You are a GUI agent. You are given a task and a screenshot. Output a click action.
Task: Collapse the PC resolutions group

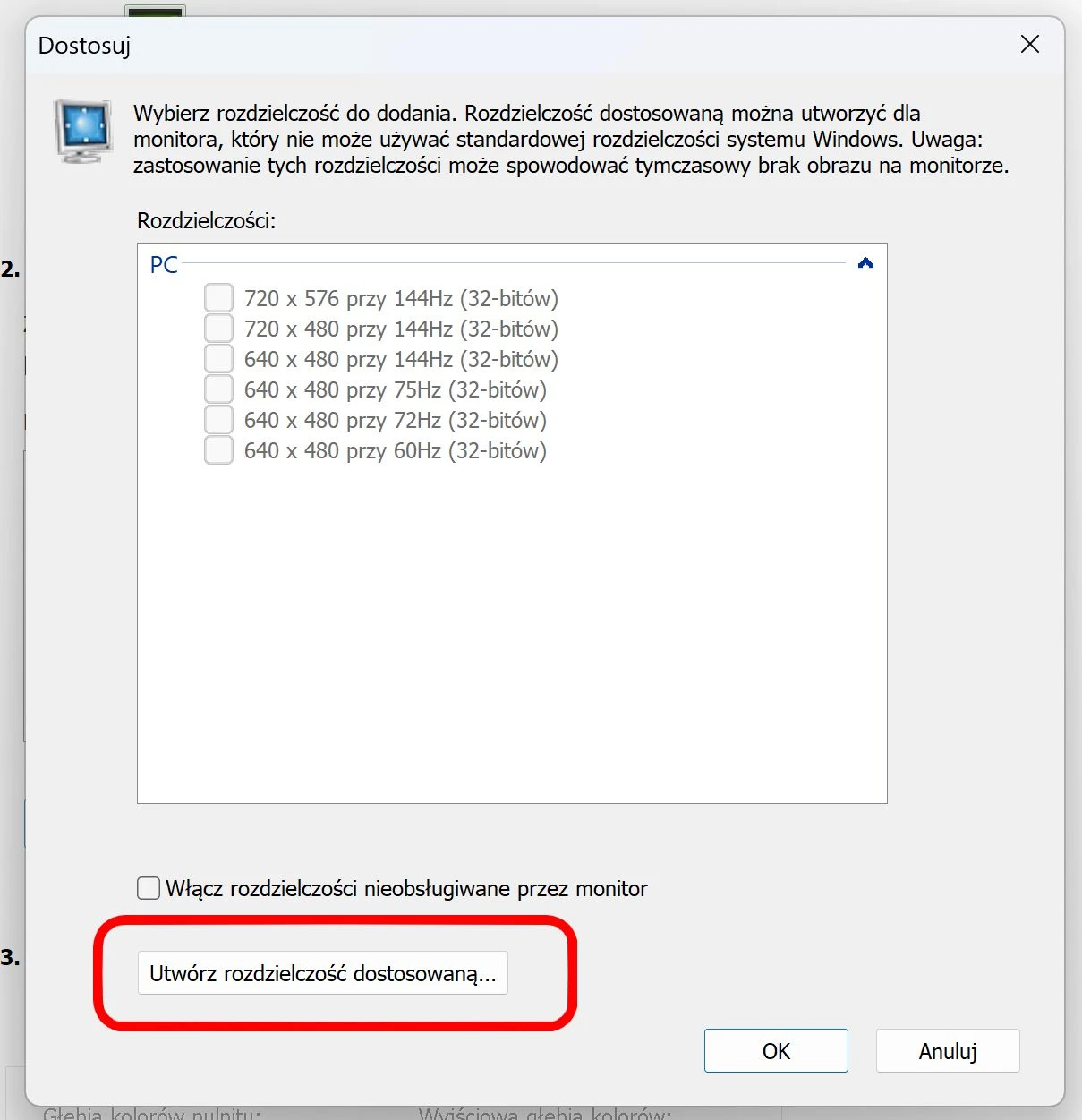click(865, 263)
